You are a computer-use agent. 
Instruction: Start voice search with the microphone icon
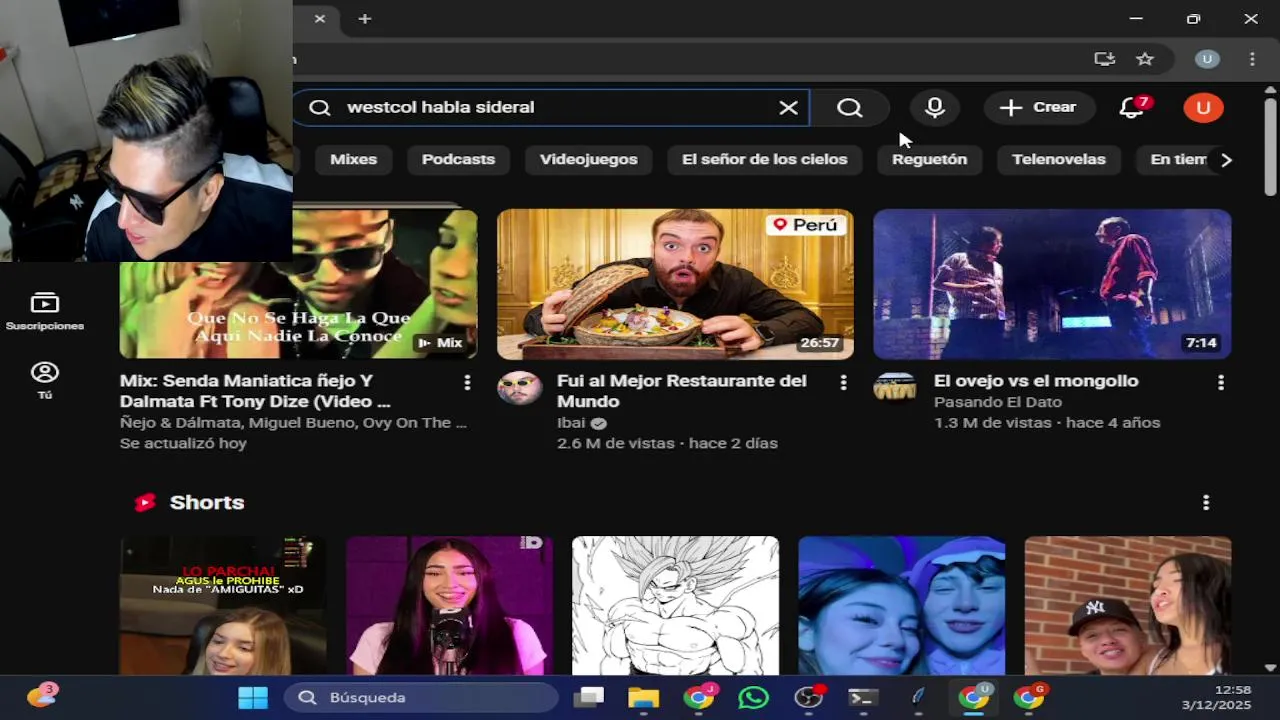935,108
